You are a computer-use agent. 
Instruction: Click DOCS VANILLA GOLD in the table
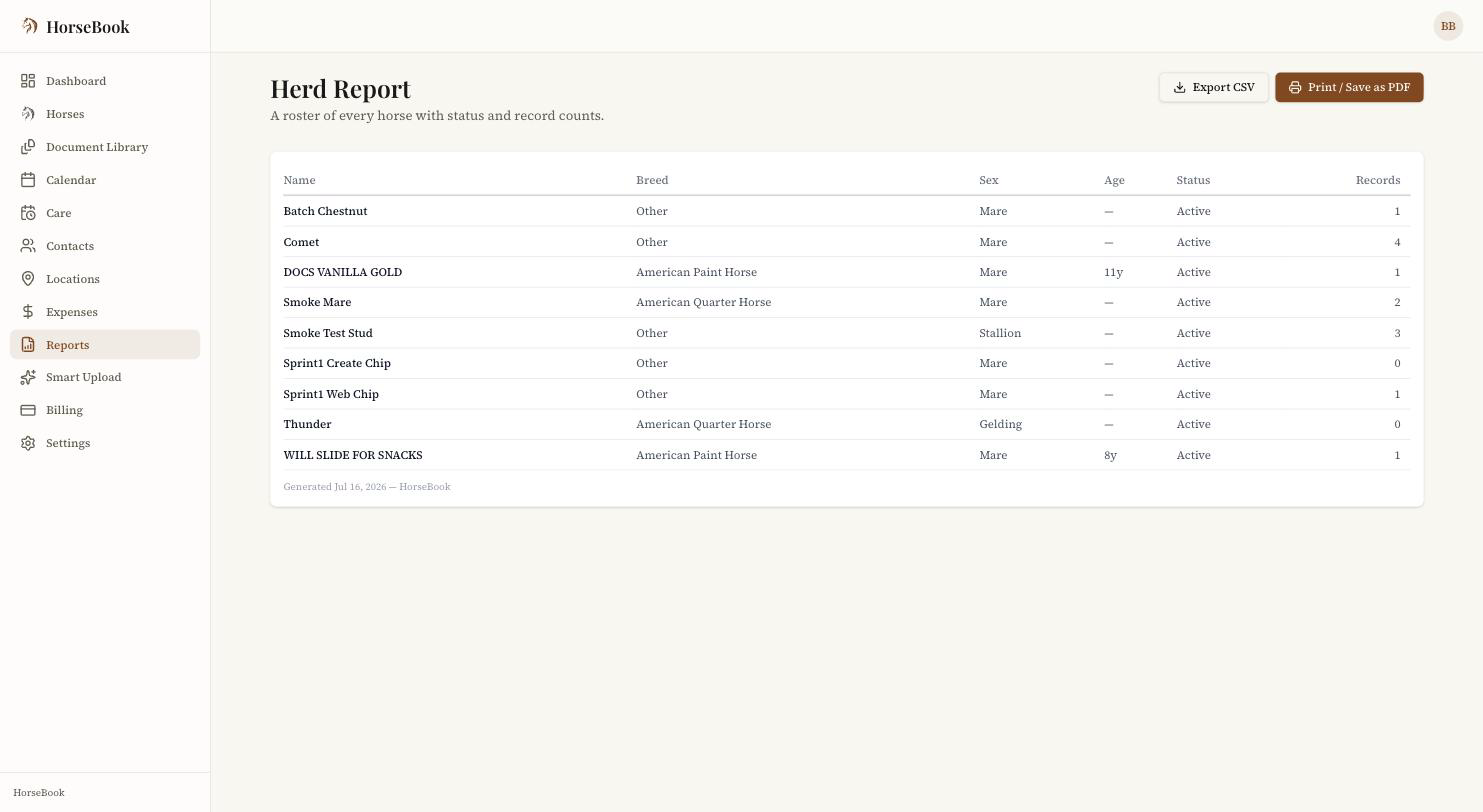pos(342,272)
